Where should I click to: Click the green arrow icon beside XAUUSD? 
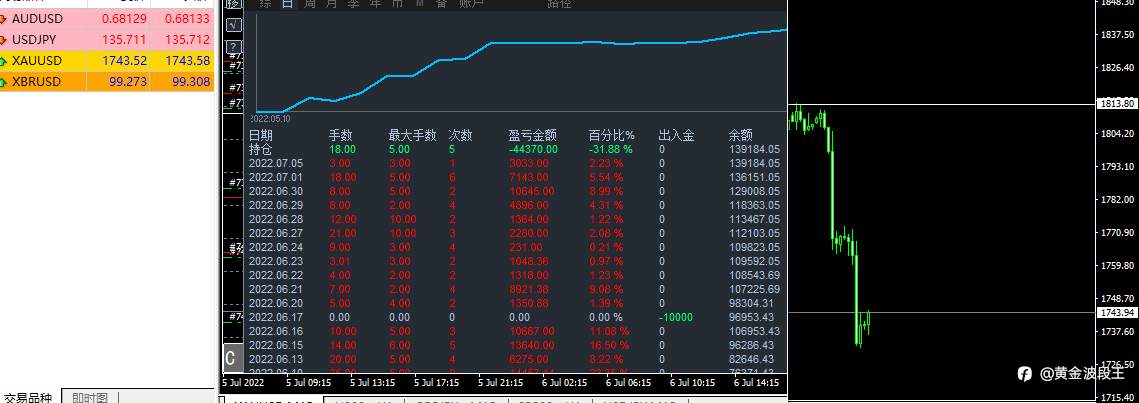(x=4, y=61)
